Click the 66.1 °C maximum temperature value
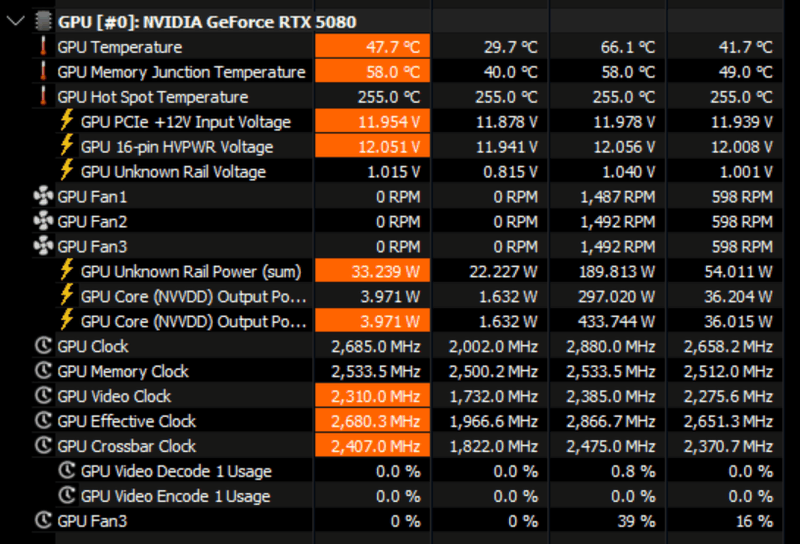The image size is (800, 544). pyautogui.click(x=628, y=47)
